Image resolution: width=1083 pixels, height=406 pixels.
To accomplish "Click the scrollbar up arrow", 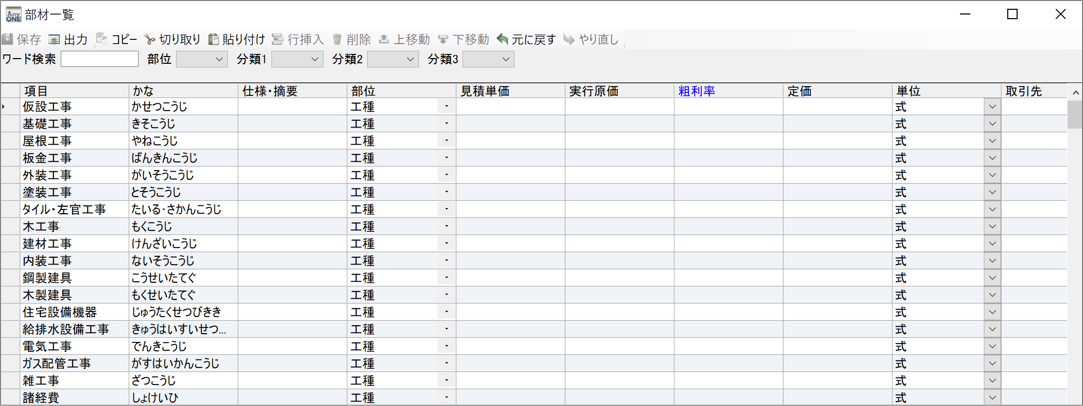I will coord(1075,92).
